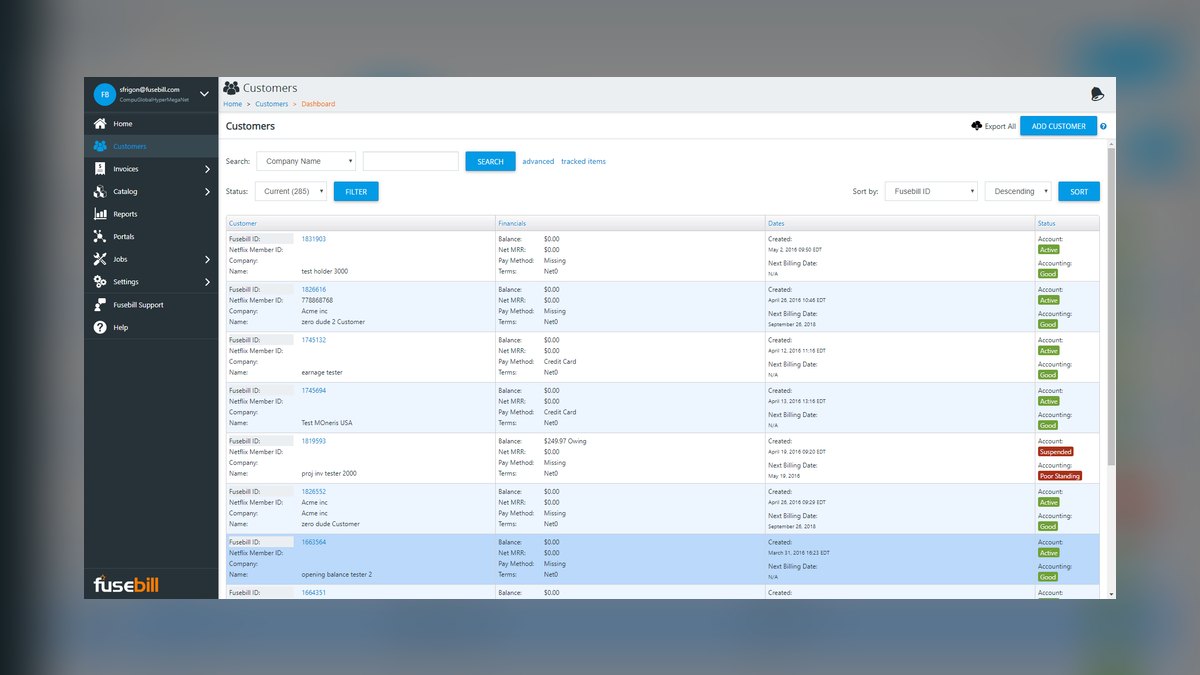Click the Customers breadcrumb link

point(271,104)
